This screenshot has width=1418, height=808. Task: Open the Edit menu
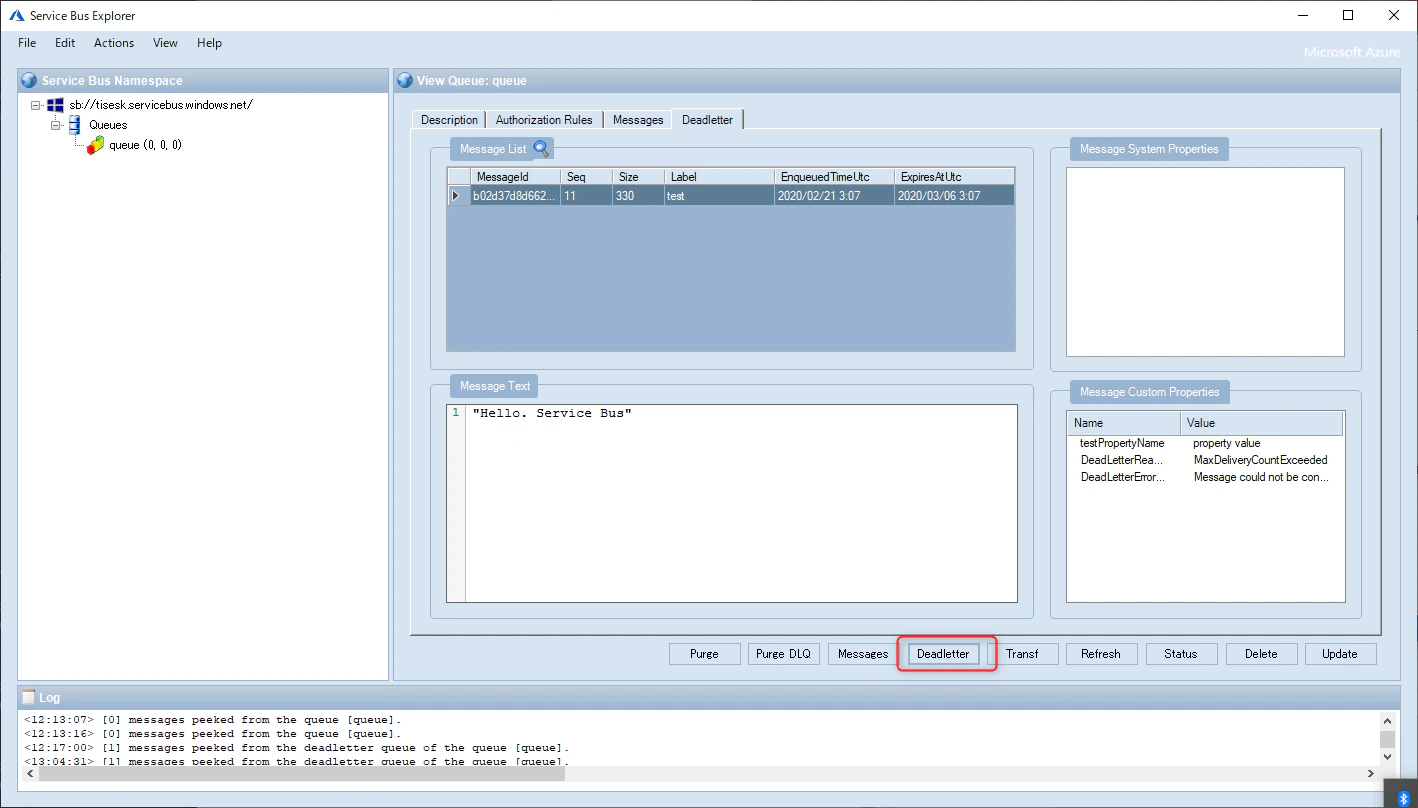(65, 43)
